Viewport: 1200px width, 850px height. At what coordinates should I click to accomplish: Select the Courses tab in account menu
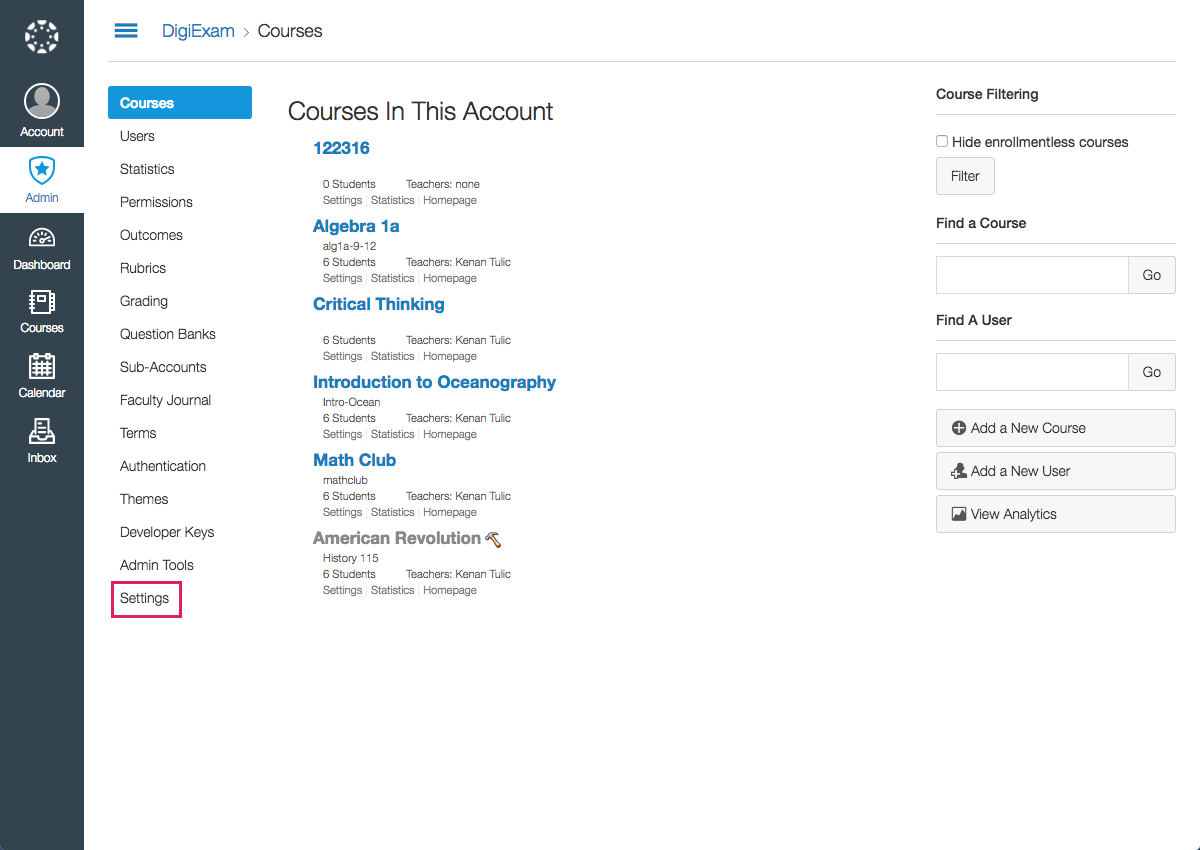tap(180, 103)
